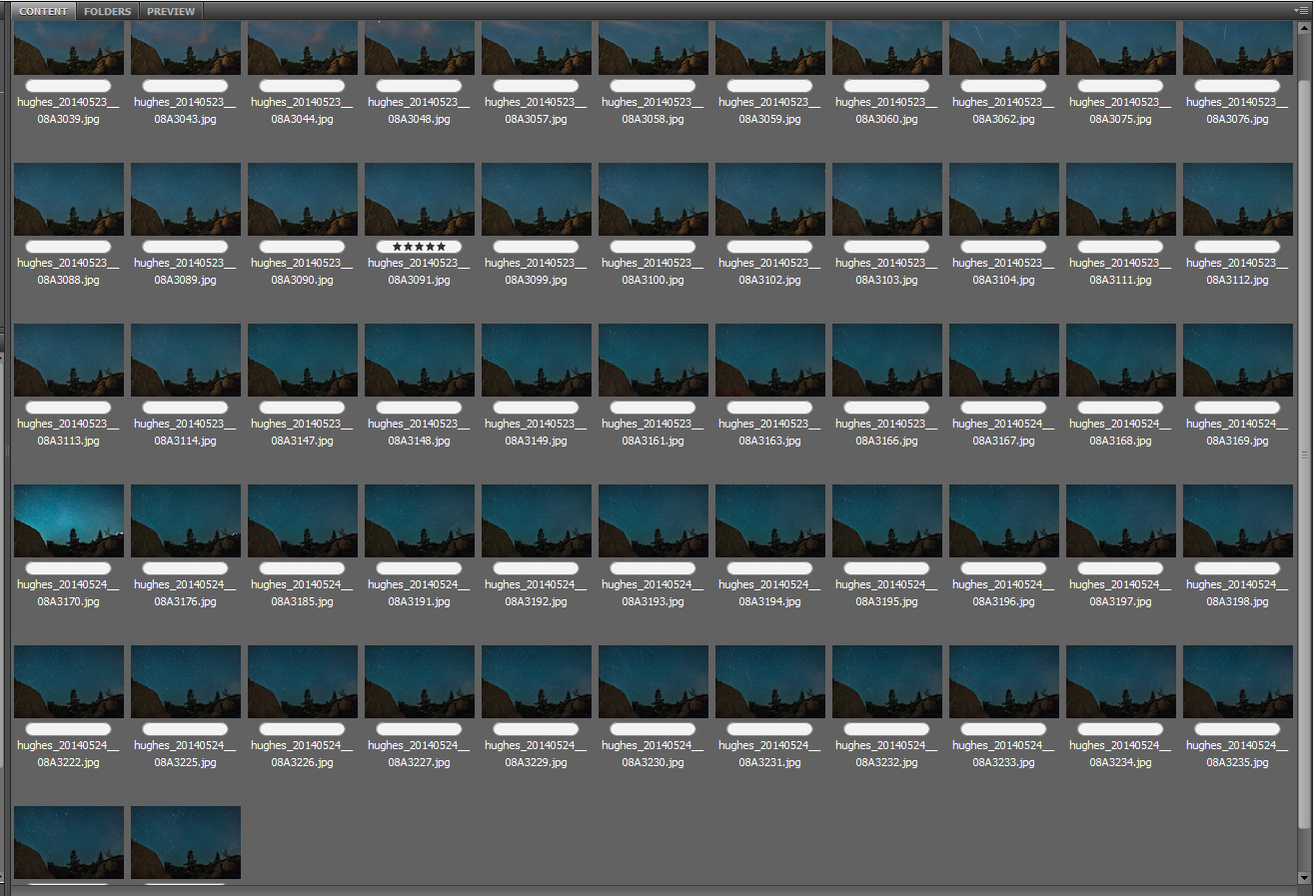Click filename text 08A3057.jpg

pos(537,119)
